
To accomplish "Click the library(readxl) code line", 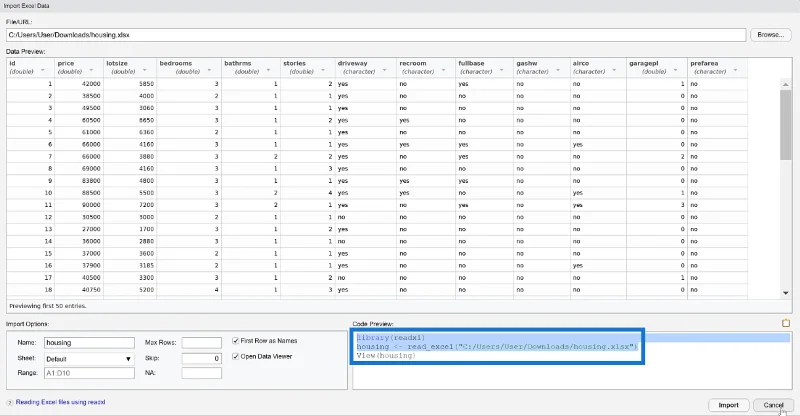I will click(391, 338).
